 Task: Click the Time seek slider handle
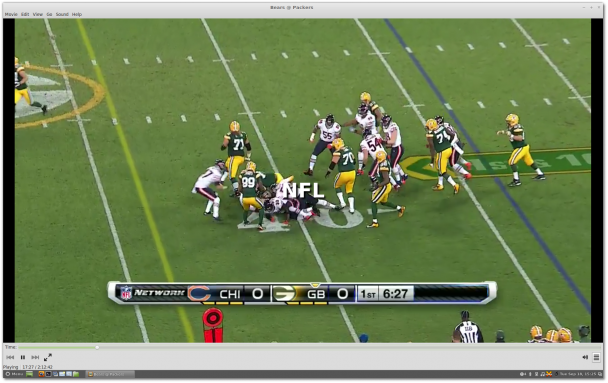[97, 347]
